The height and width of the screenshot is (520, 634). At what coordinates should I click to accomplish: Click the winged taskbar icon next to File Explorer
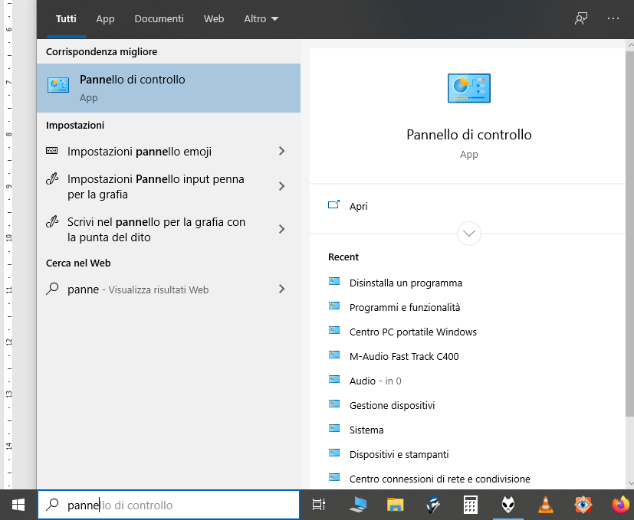(x=433, y=505)
